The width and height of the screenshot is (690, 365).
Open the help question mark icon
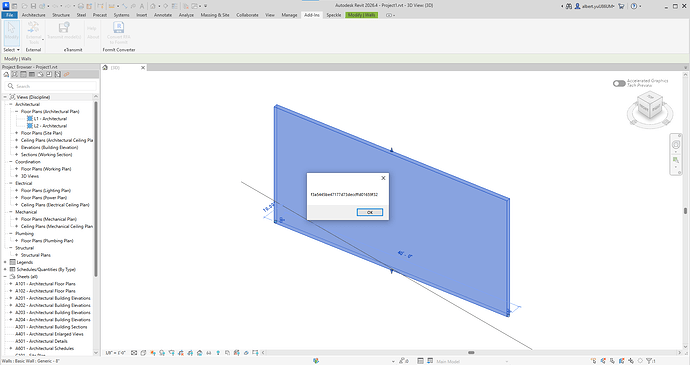coord(634,6)
